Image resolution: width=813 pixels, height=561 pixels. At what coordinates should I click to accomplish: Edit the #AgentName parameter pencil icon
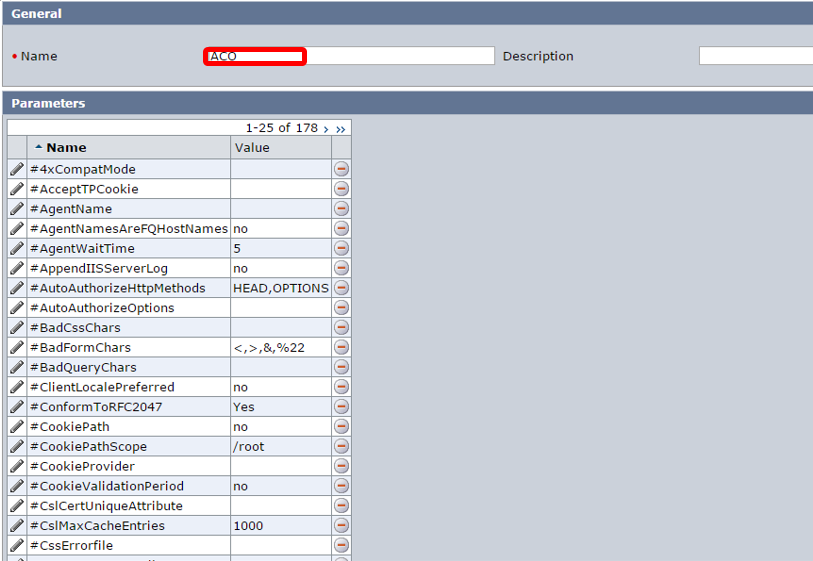(x=17, y=208)
